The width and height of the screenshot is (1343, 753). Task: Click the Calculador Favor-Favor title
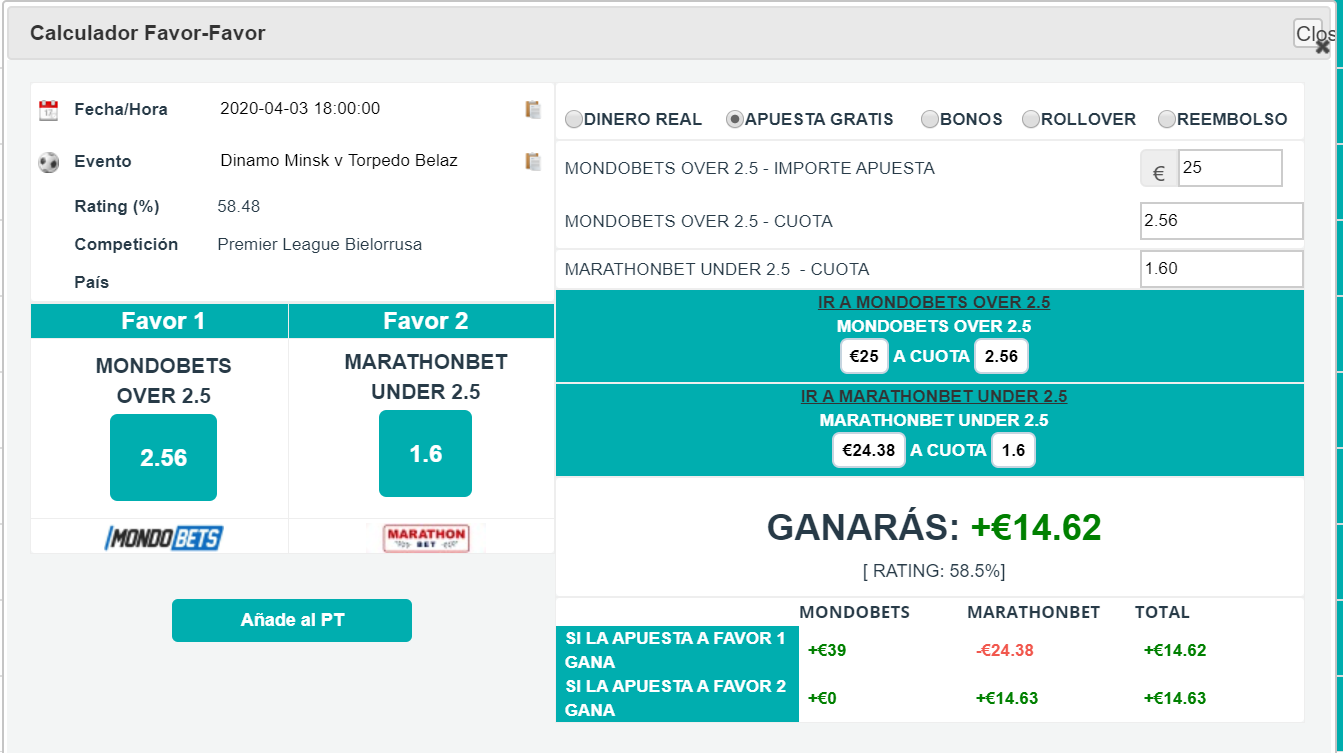click(147, 33)
